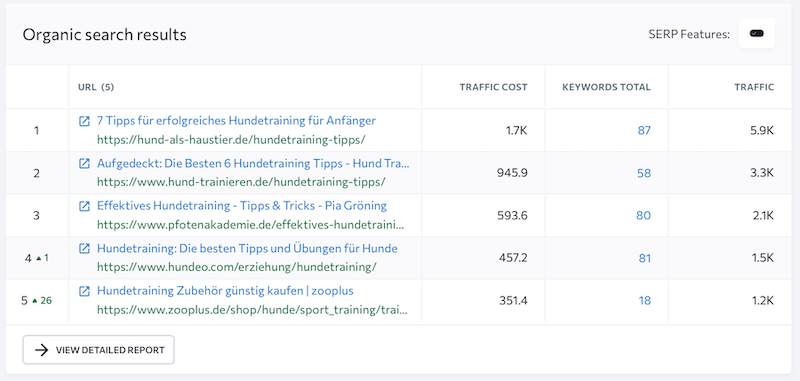This screenshot has width=800, height=381.
Task: Click the www.zooplus.de URL text
Action: [x=252, y=310]
